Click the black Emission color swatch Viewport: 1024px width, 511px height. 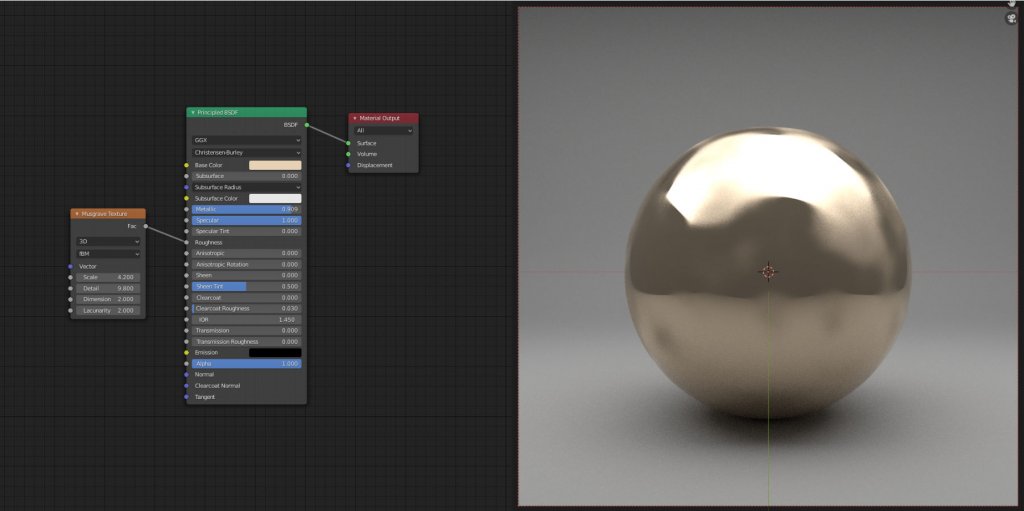click(x=274, y=353)
